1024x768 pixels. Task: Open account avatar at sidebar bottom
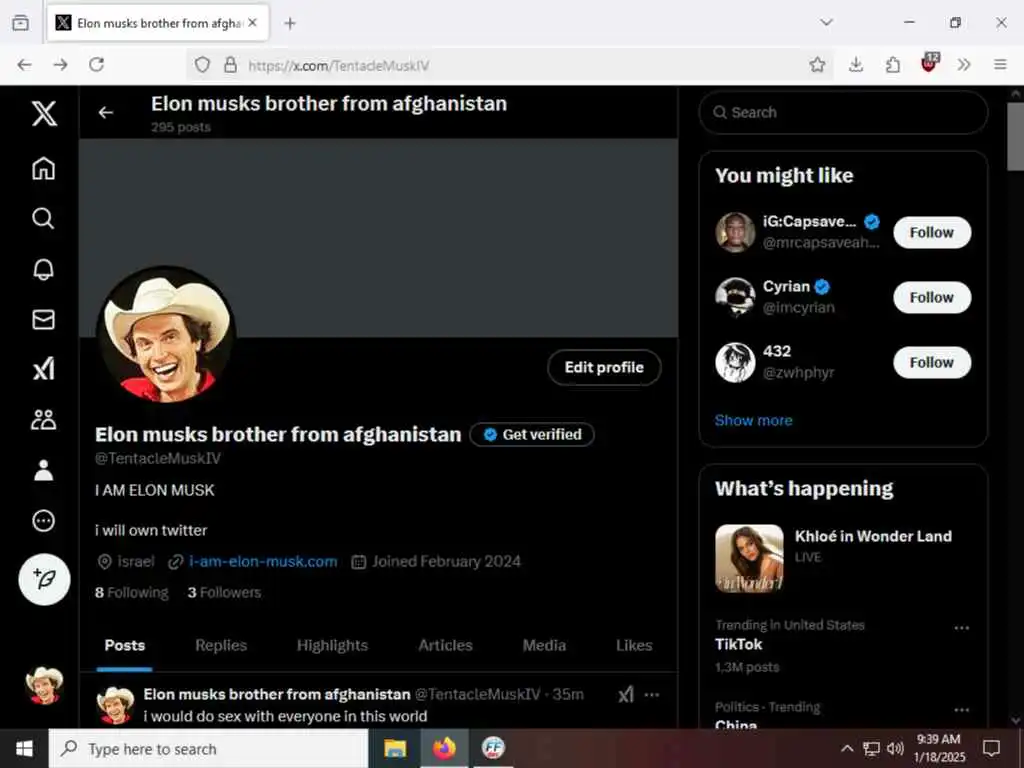coord(44,686)
